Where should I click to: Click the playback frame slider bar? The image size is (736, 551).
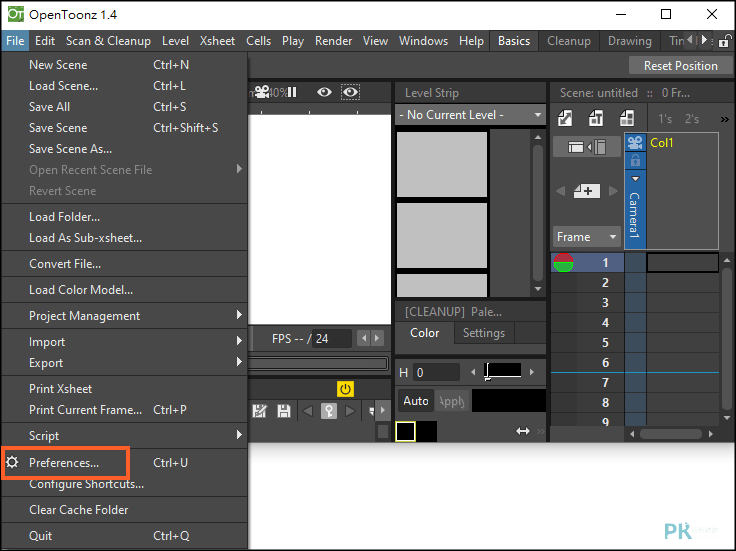[318, 363]
